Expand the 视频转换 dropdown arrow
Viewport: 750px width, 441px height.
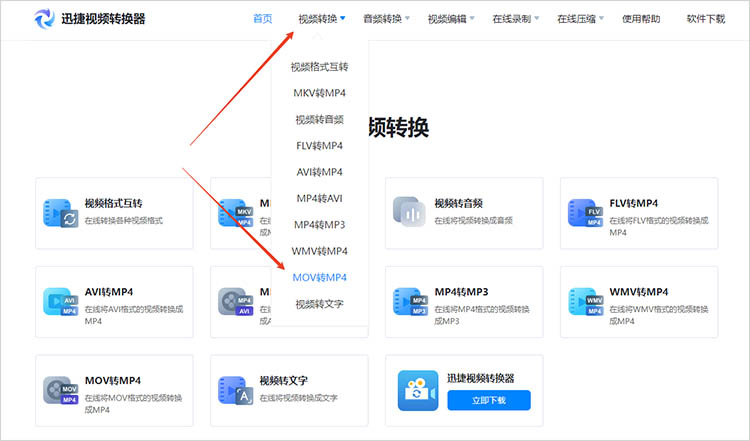[342, 18]
